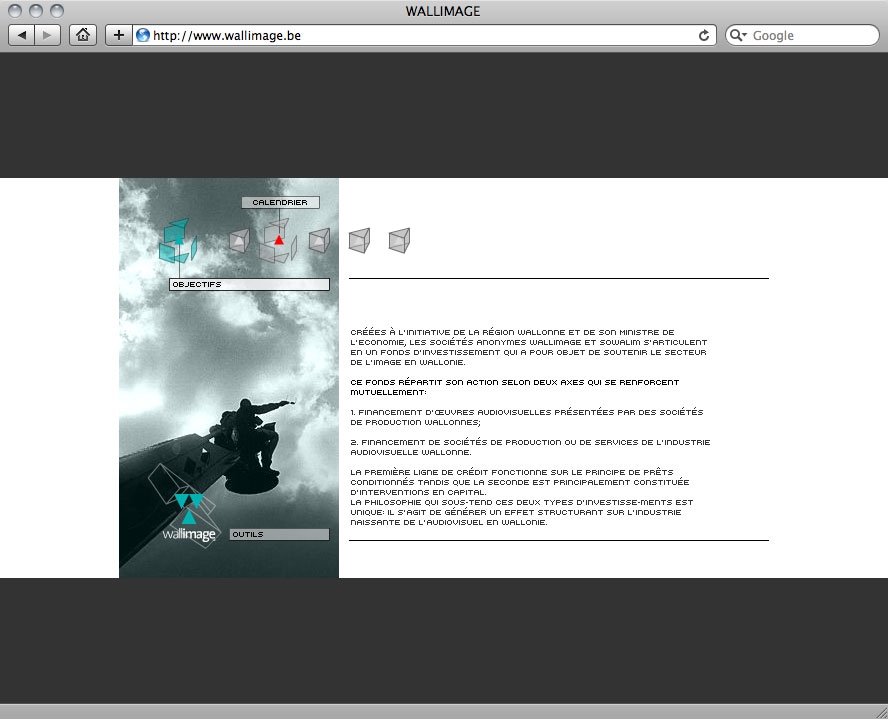Click the rightmost gray prism icon
This screenshot has width=888, height=719.
coord(399,240)
